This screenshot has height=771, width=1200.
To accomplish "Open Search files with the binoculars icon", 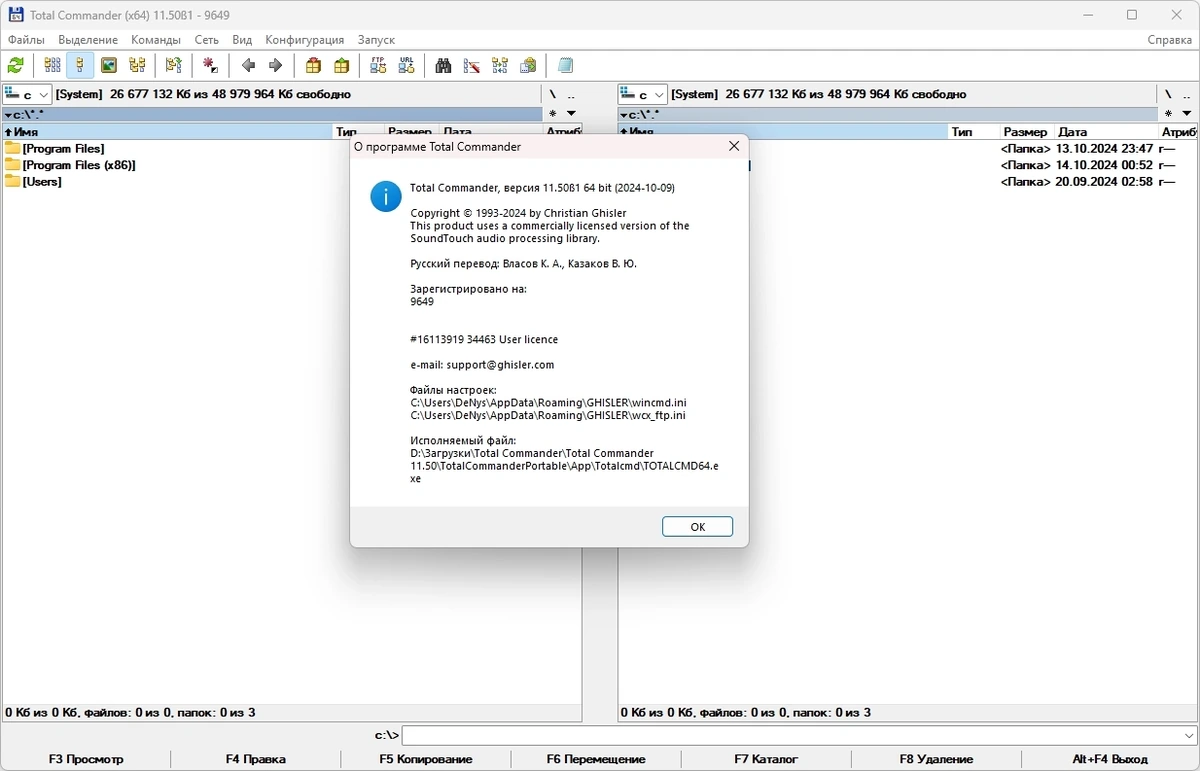I will click(443, 66).
